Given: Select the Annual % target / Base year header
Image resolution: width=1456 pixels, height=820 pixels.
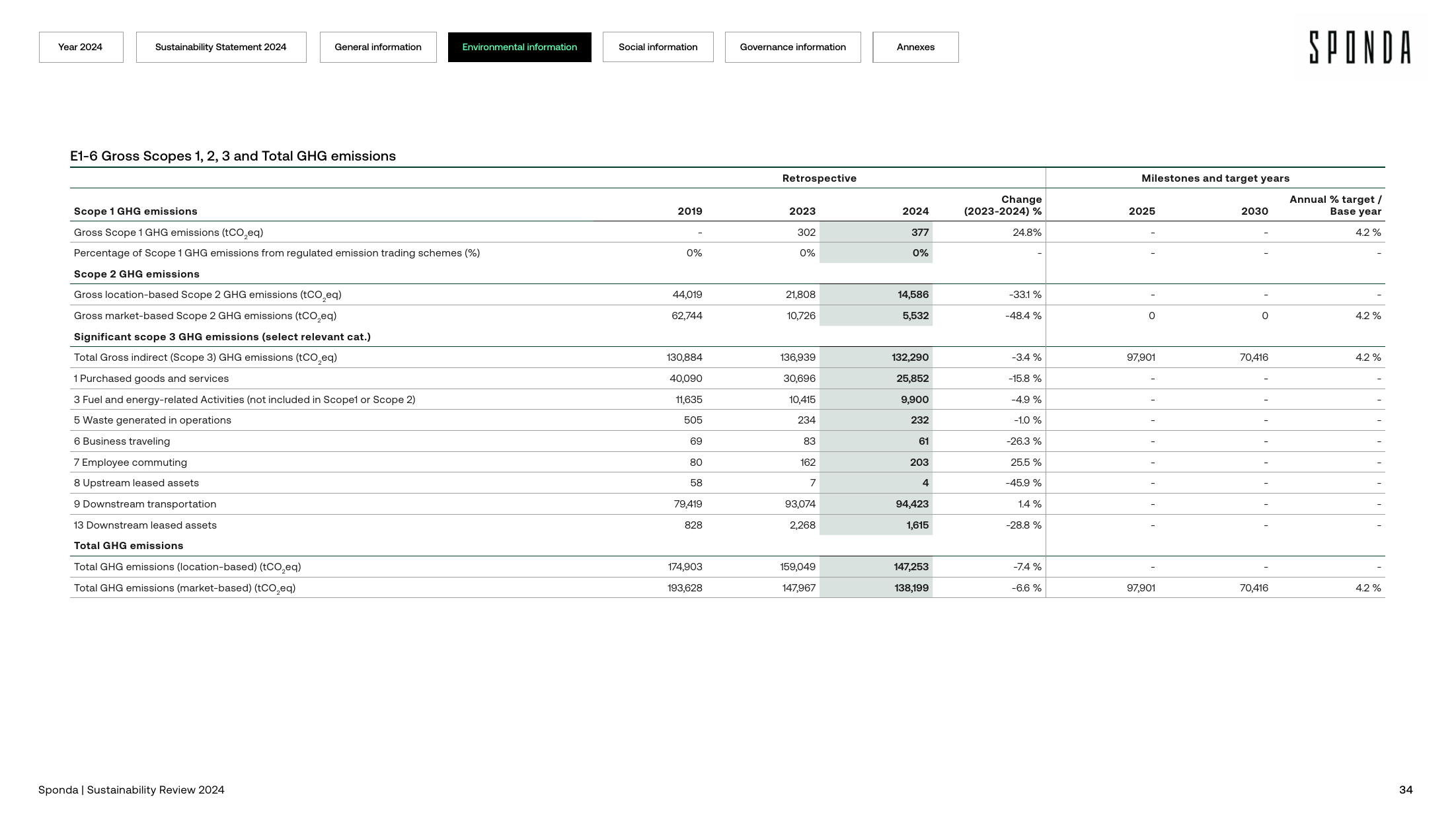Looking at the screenshot, I should tap(1335, 205).
